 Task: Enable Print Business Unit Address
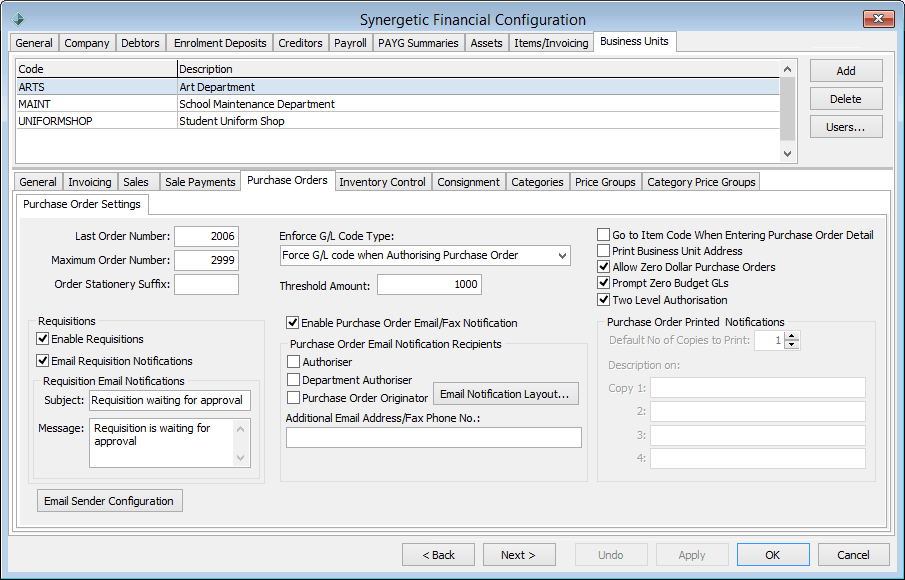603,251
